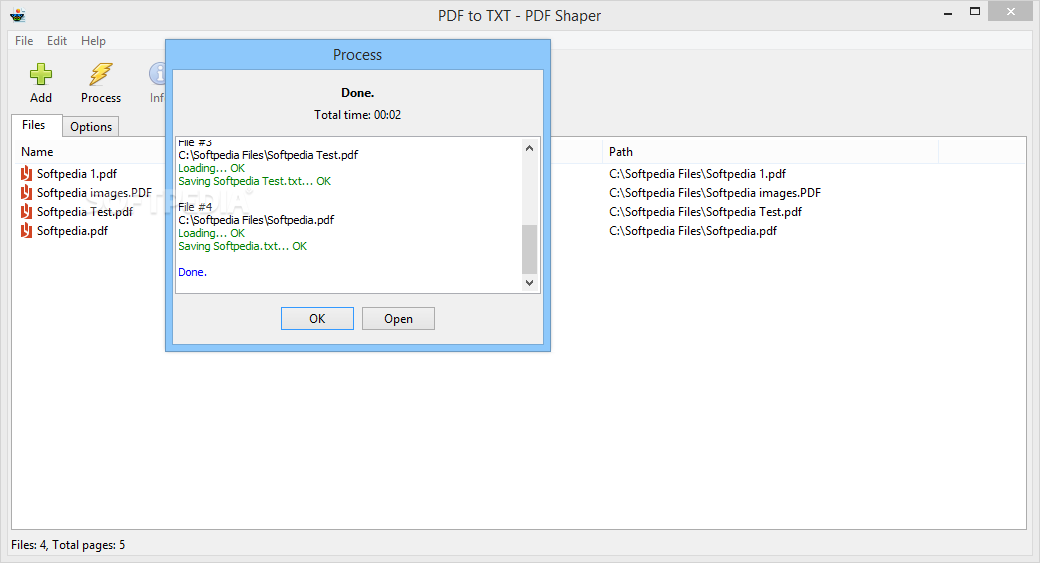The image size is (1040, 563).
Task: Click path C:\Softpedia Files\Softpedia 1.pdf in list
Action: click(x=697, y=174)
